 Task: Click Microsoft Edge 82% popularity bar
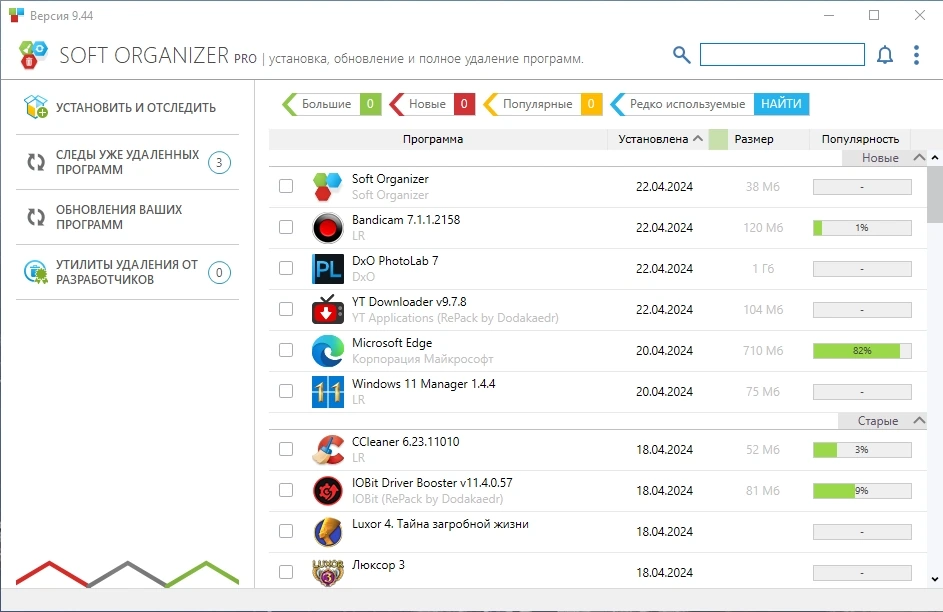click(x=862, y=350)
